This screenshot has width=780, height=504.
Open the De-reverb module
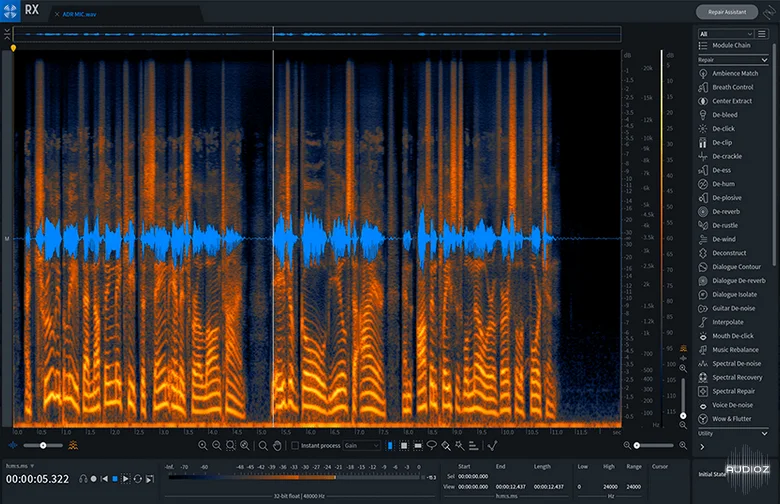[x=719, y=211]
